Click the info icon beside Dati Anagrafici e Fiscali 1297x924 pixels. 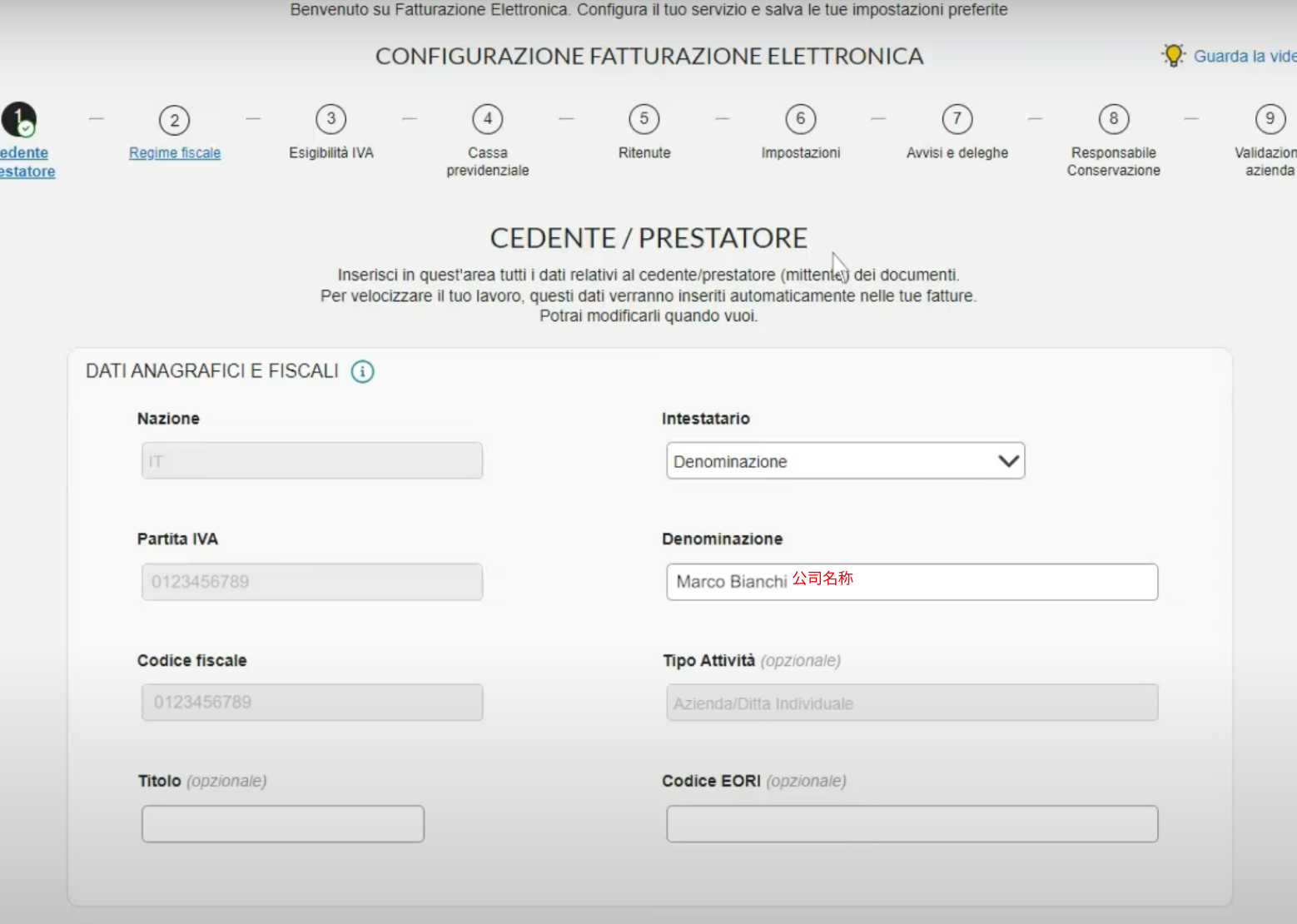(x=362, y=371)
